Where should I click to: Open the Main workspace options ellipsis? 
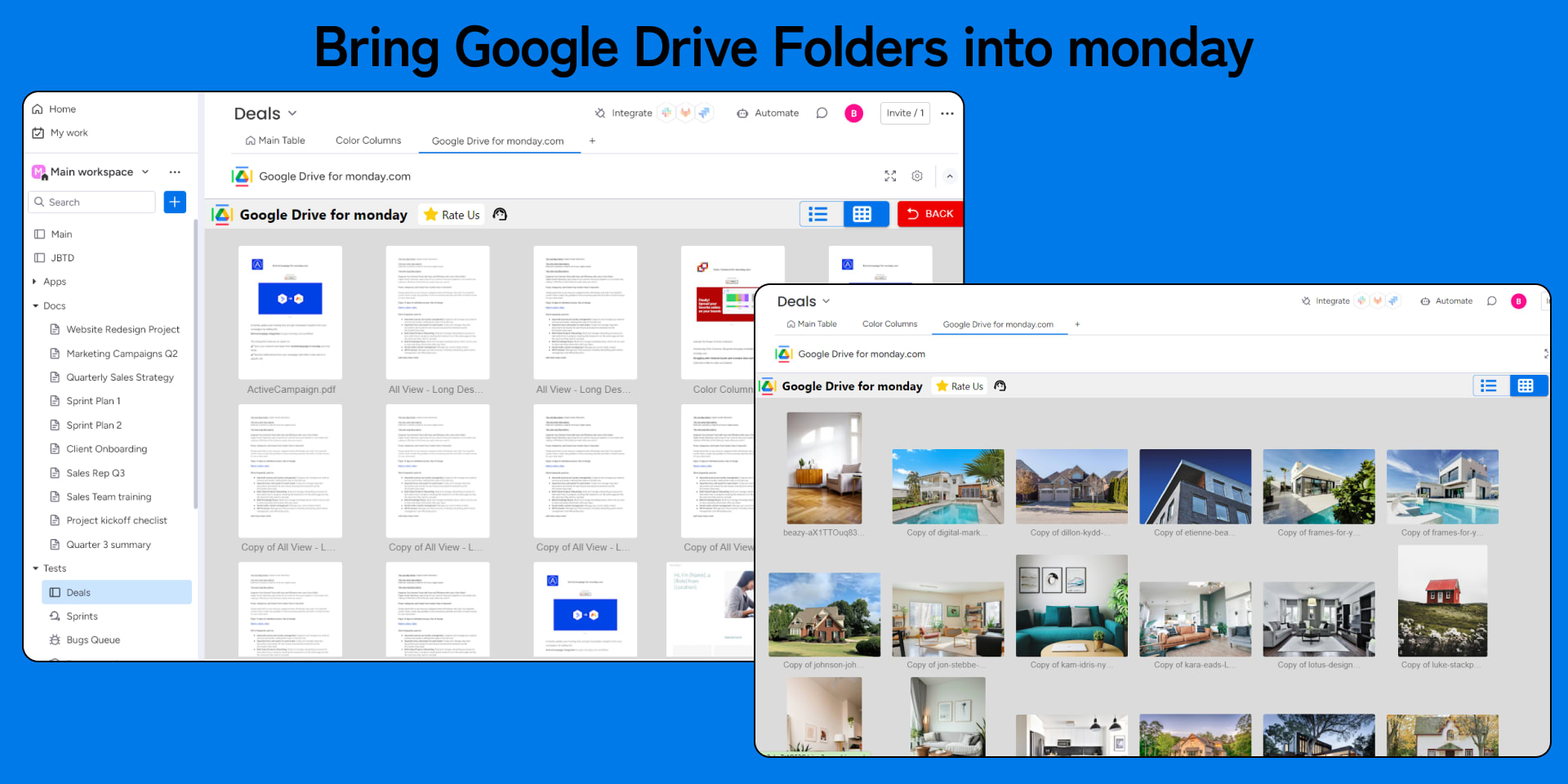[175, 171]
